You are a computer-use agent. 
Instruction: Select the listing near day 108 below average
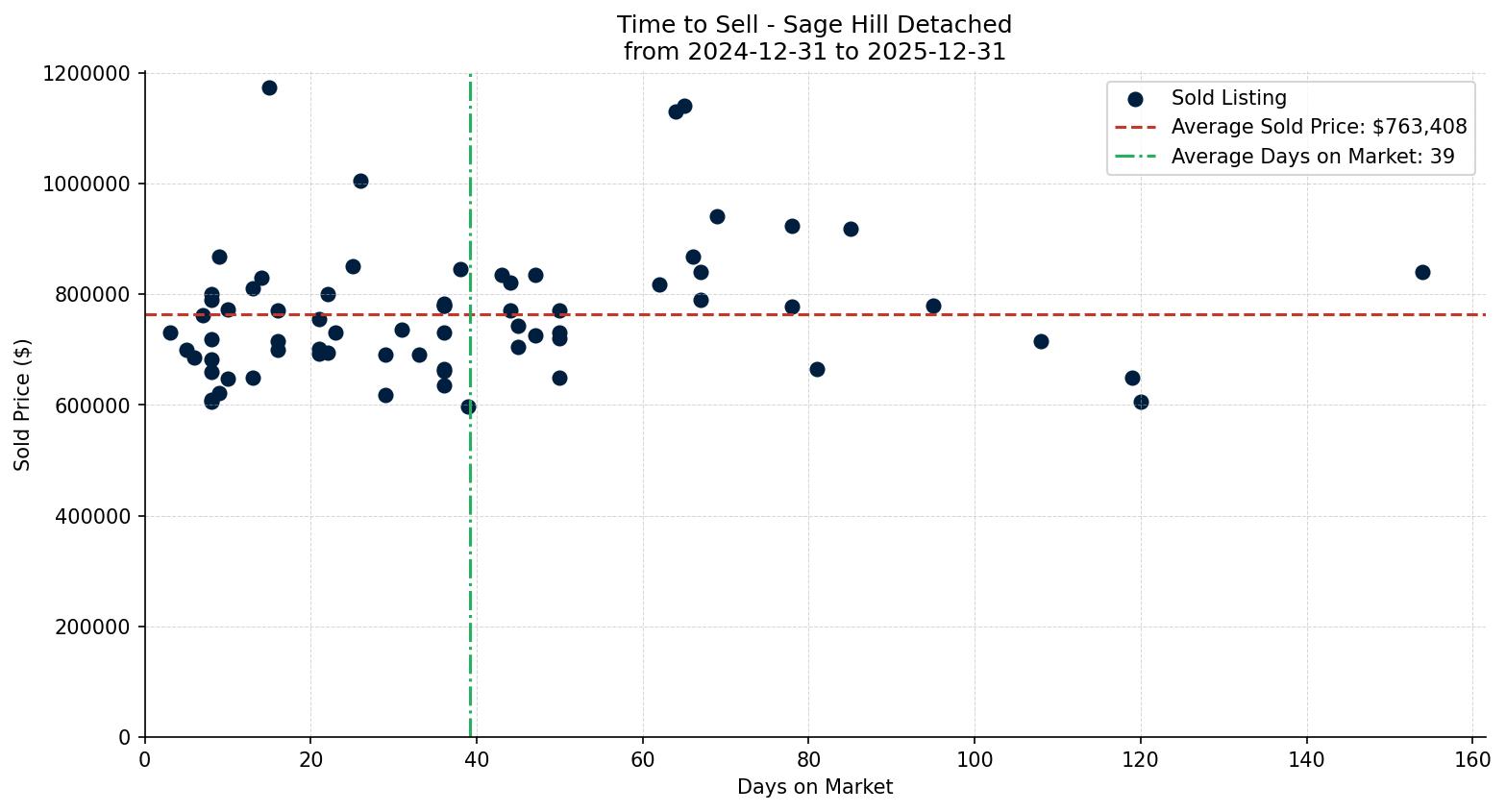[1041, 341]
